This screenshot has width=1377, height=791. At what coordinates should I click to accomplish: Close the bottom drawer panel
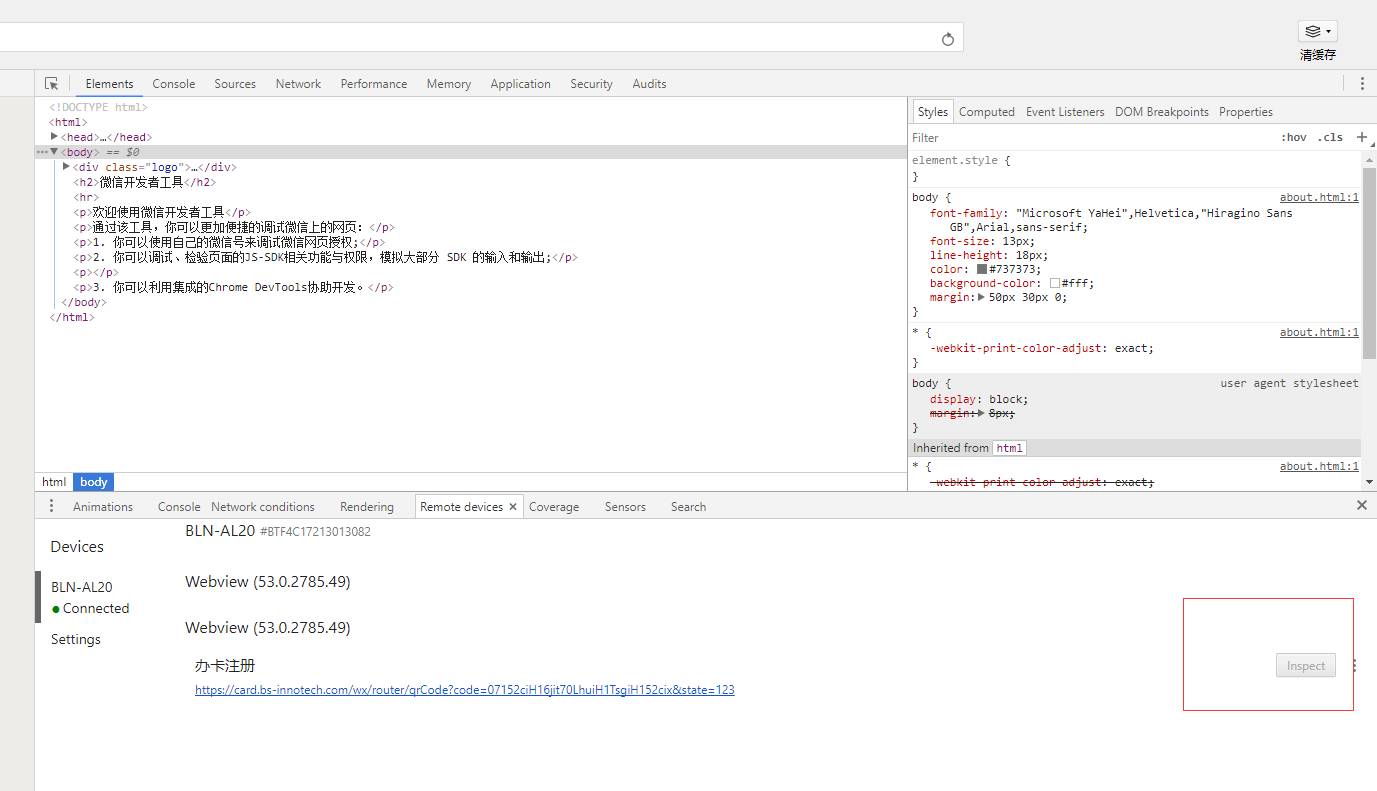[x=1361, y=506]
